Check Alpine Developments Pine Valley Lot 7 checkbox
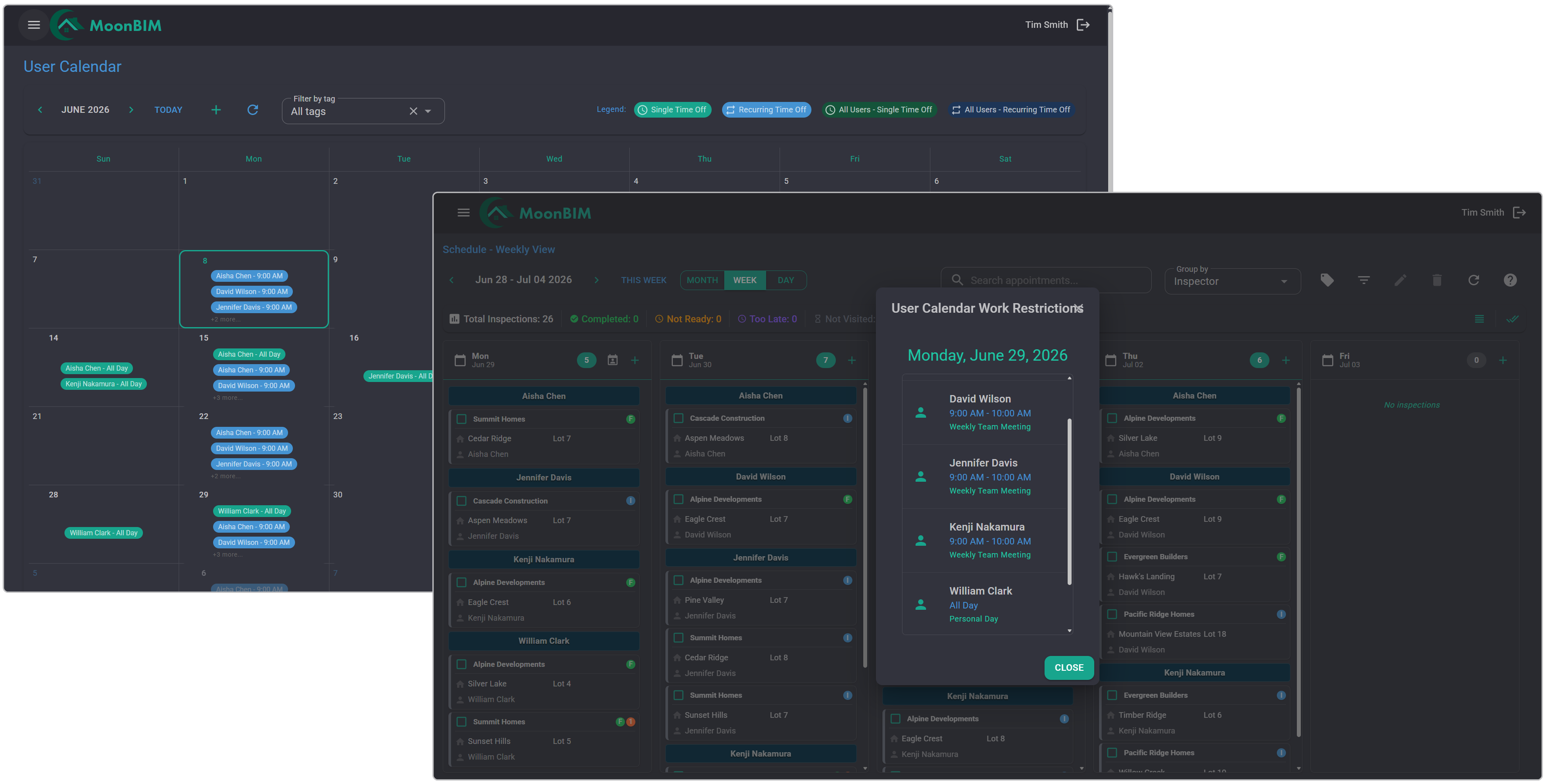 click(x=678, y=580)
